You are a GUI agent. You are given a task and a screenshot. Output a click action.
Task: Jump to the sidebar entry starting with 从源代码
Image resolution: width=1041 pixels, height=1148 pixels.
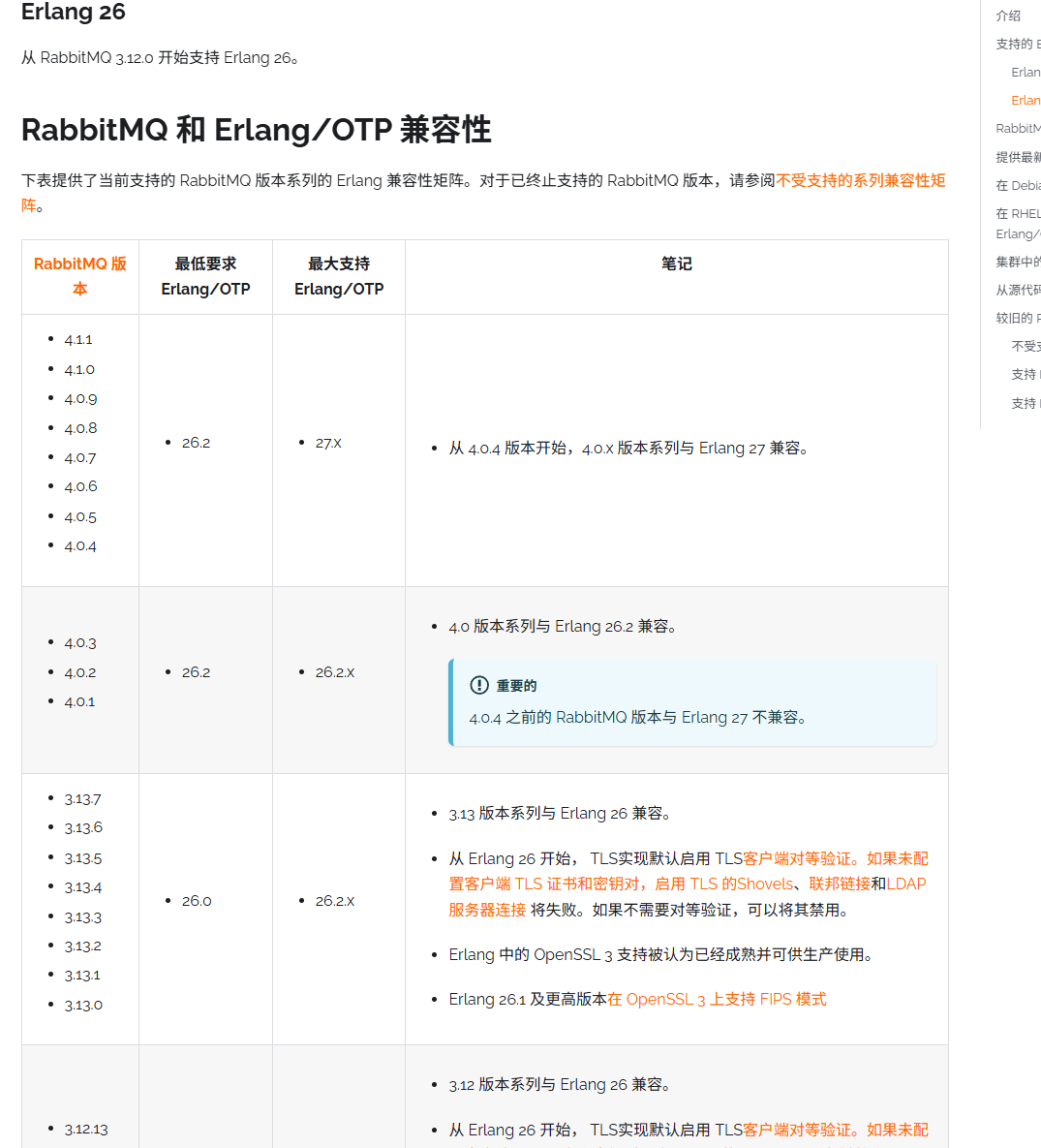pos(1019,290)
